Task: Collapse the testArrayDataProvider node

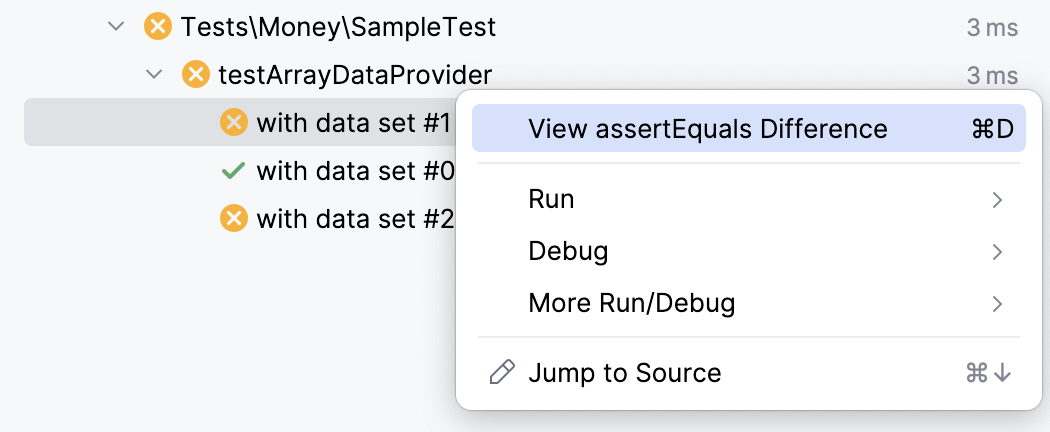Action: (x=154, y=74)
